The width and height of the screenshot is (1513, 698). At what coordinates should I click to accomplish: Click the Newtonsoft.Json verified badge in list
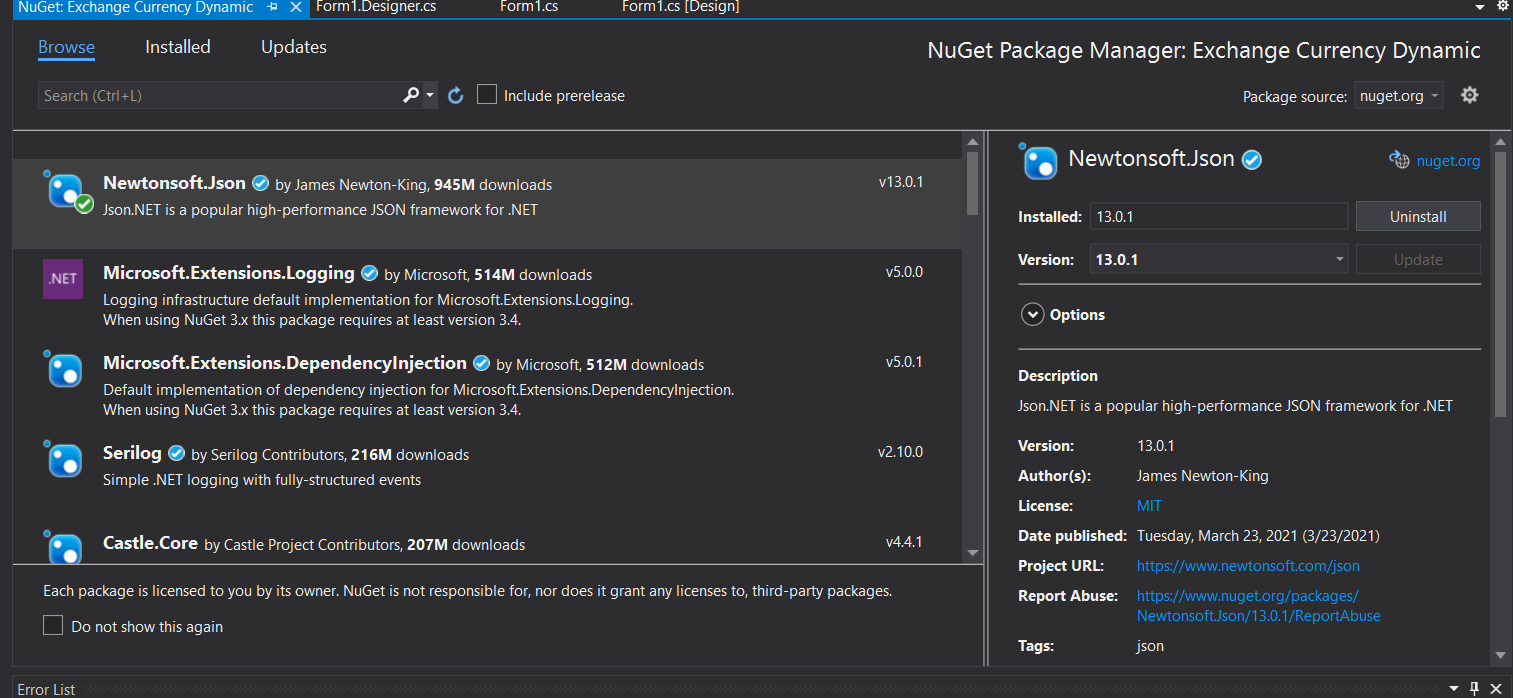261,184
